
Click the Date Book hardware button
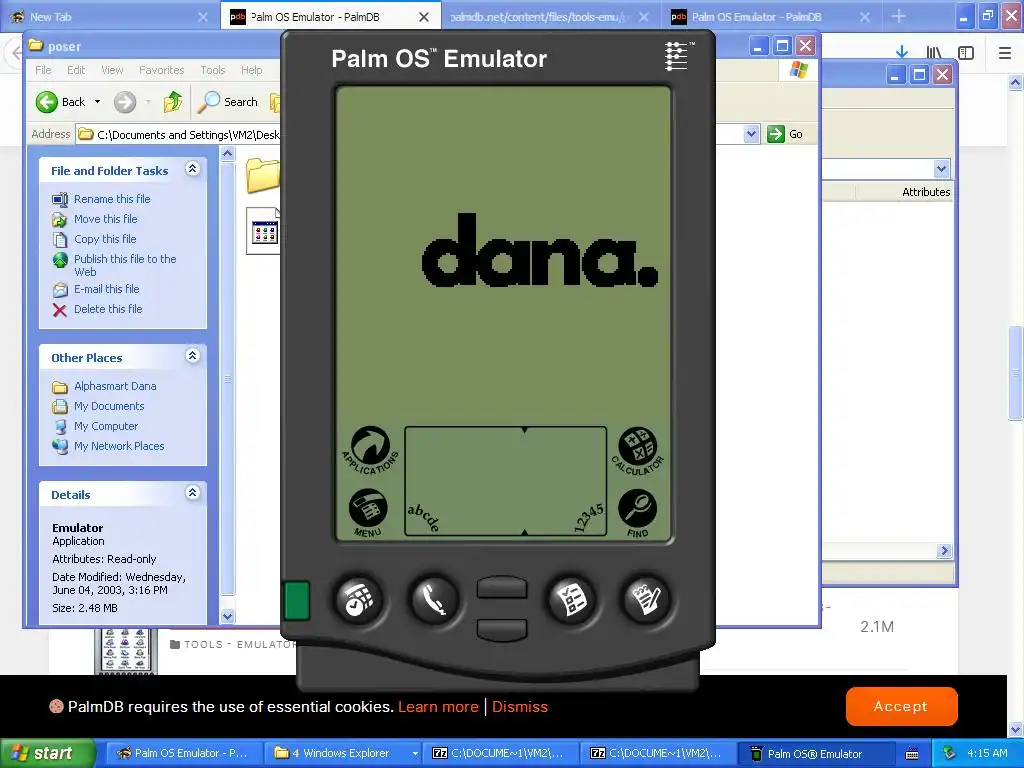tap(358, 600)
